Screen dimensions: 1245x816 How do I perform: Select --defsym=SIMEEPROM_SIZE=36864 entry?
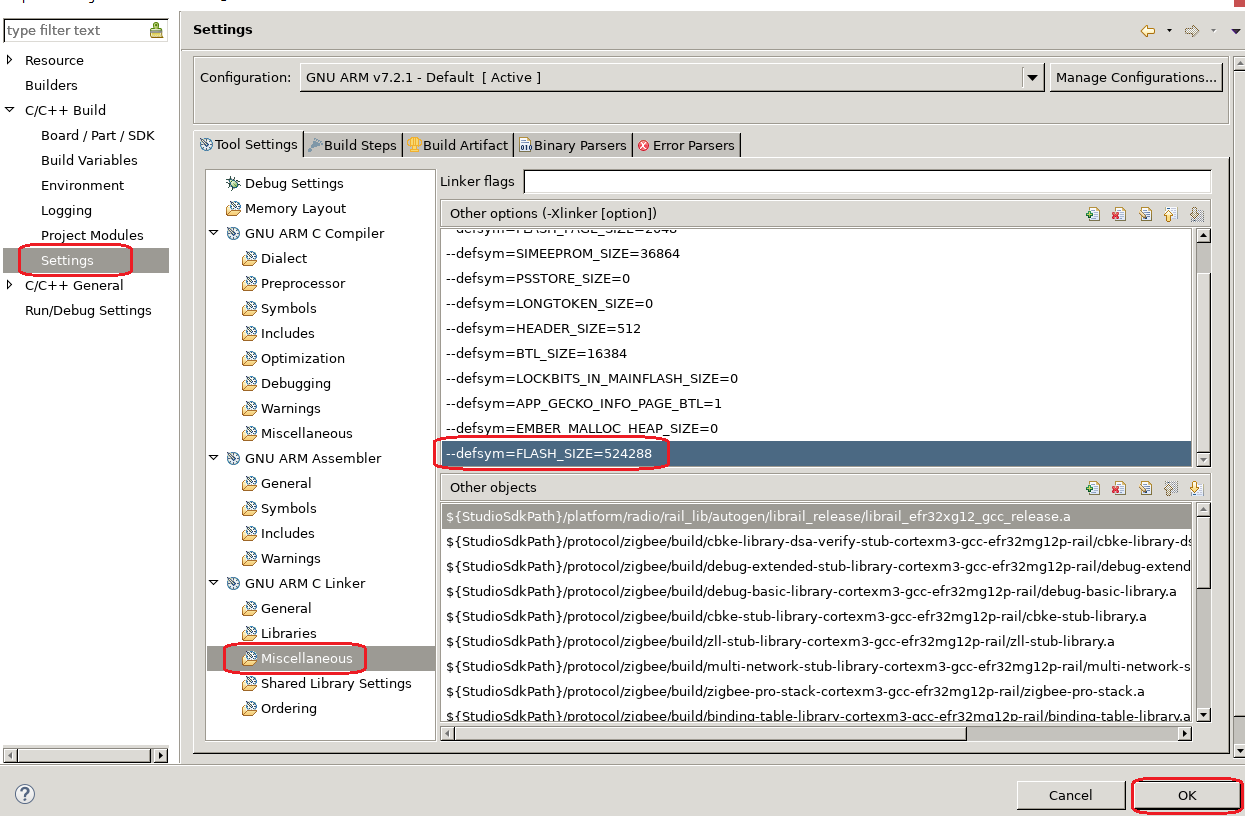point(817,253)
